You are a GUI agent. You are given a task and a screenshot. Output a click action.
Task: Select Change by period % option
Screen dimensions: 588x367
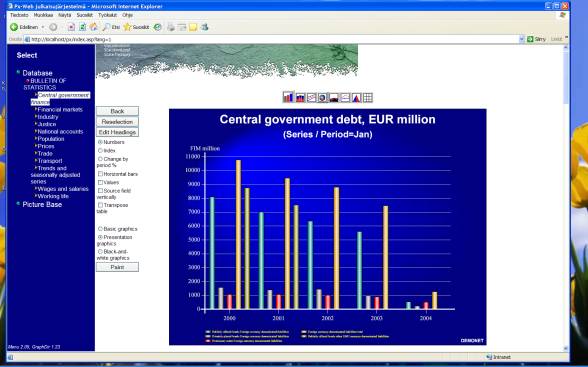pos(100,159)
